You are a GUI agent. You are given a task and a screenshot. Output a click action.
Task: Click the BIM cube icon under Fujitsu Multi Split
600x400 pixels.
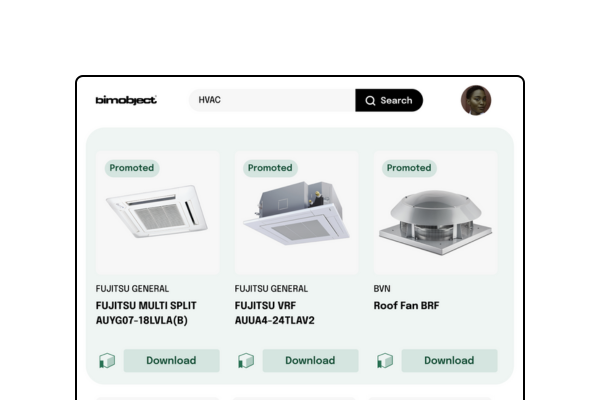point(107,361)
